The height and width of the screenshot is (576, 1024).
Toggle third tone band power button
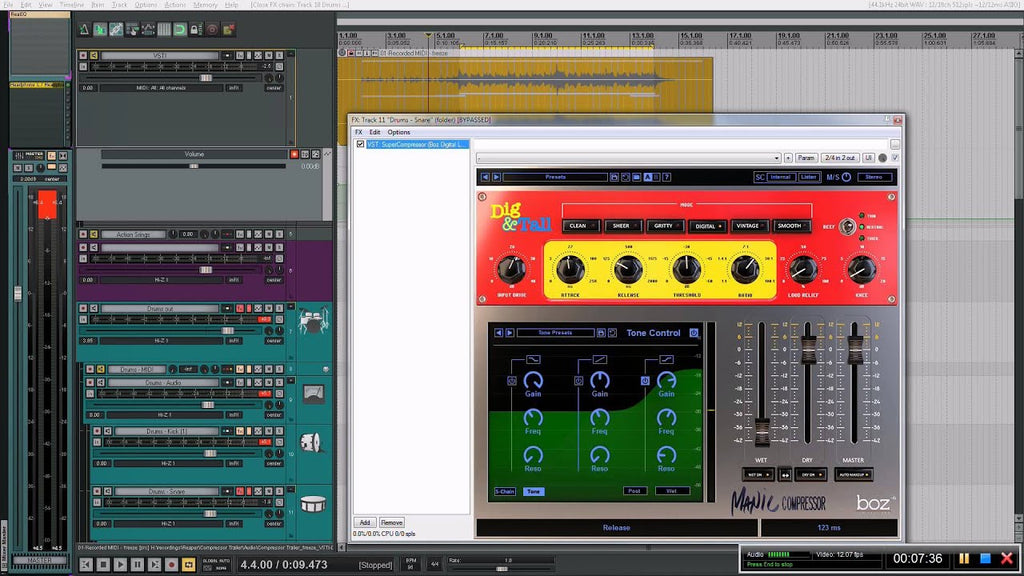[x=645, y=381]
